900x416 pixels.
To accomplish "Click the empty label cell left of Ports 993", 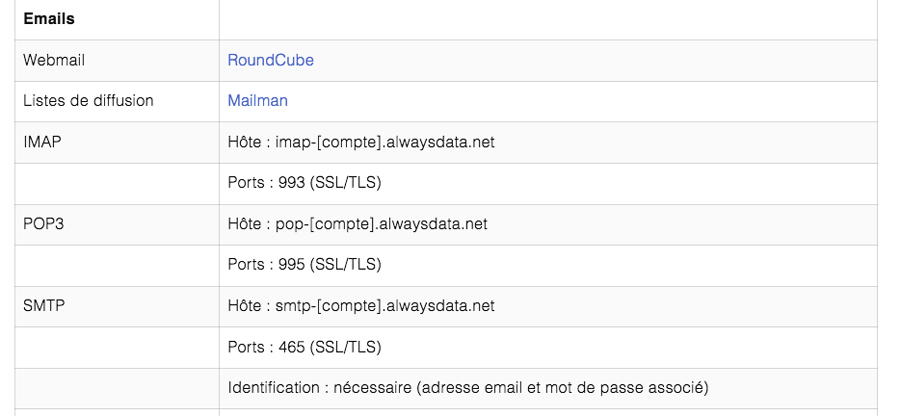I will (117, 183).
